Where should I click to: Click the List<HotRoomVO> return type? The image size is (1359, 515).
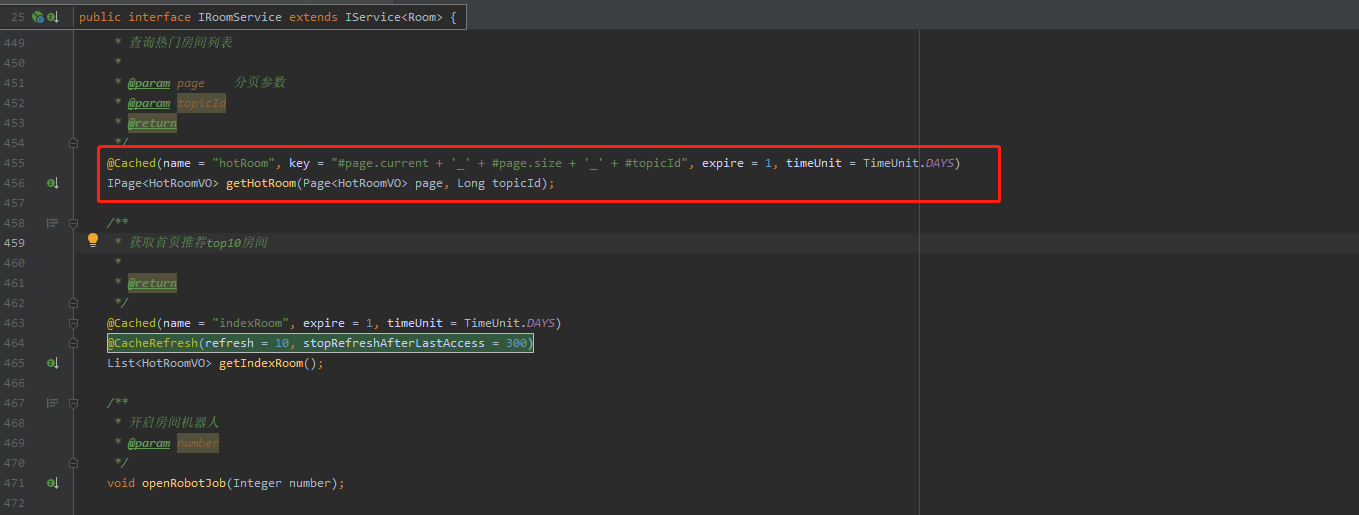pyautogui.click(x=159, y=363)
